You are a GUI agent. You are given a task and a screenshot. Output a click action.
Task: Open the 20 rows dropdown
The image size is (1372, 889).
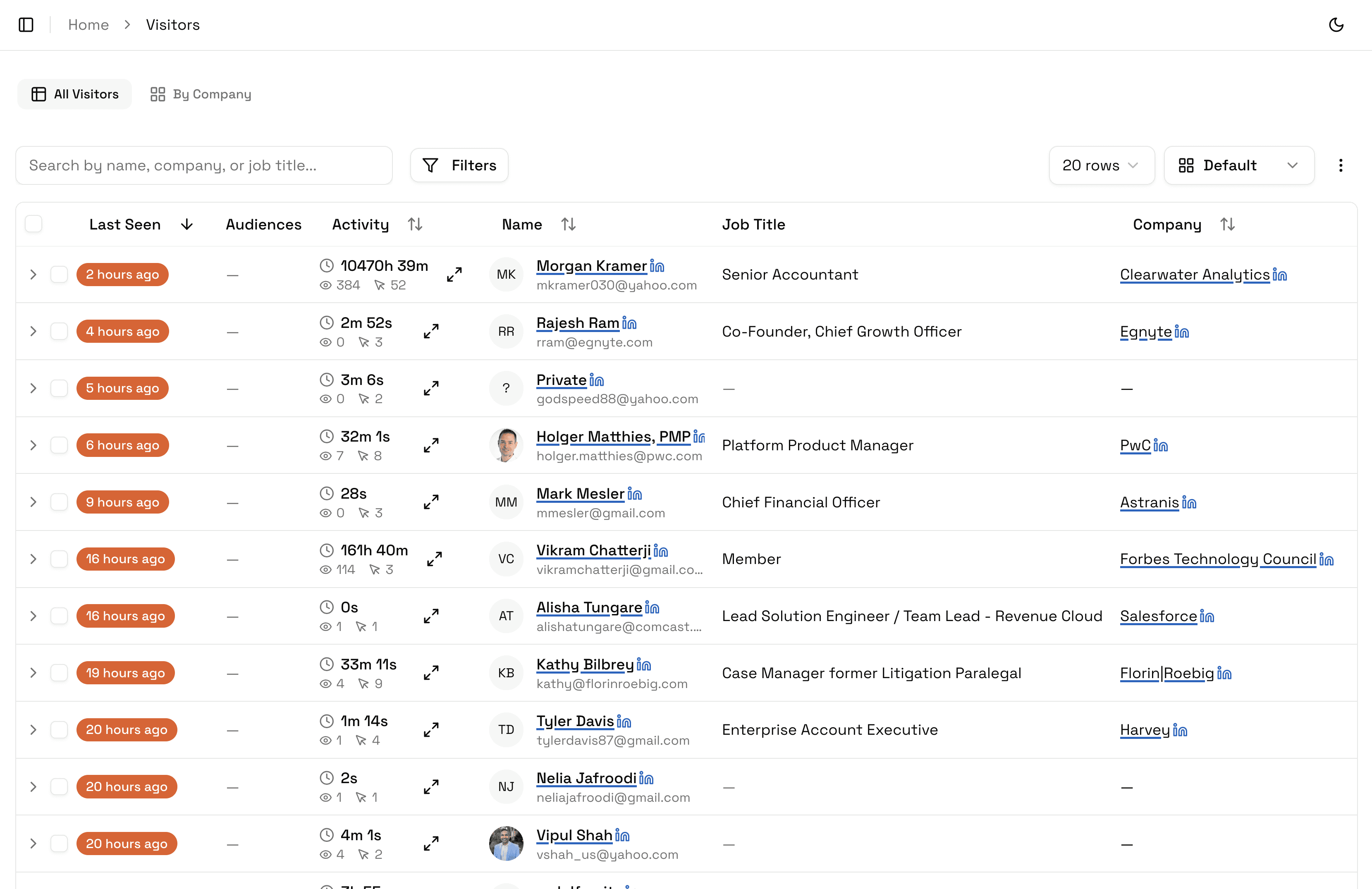1101,165
